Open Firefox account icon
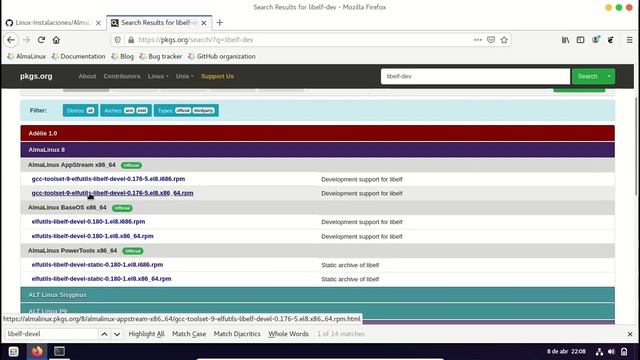Image resolution: width=640 pixels, height=360 pixels. pyautogui.click(x=596, y=40)
